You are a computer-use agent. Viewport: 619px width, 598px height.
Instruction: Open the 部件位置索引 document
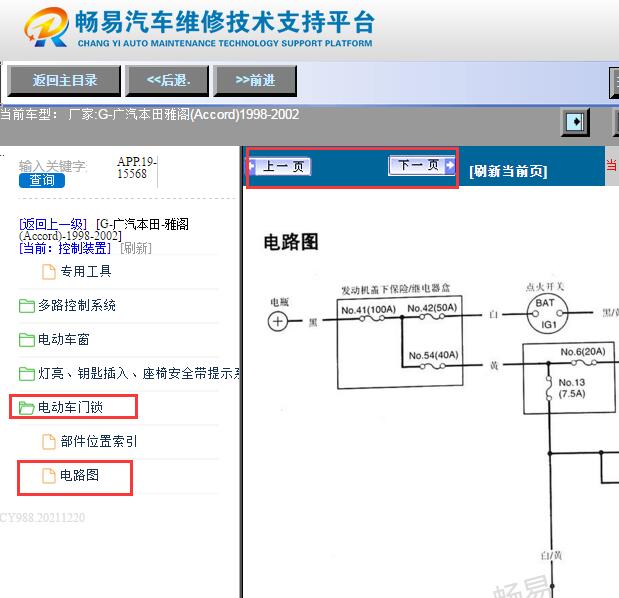pos(99,441)
